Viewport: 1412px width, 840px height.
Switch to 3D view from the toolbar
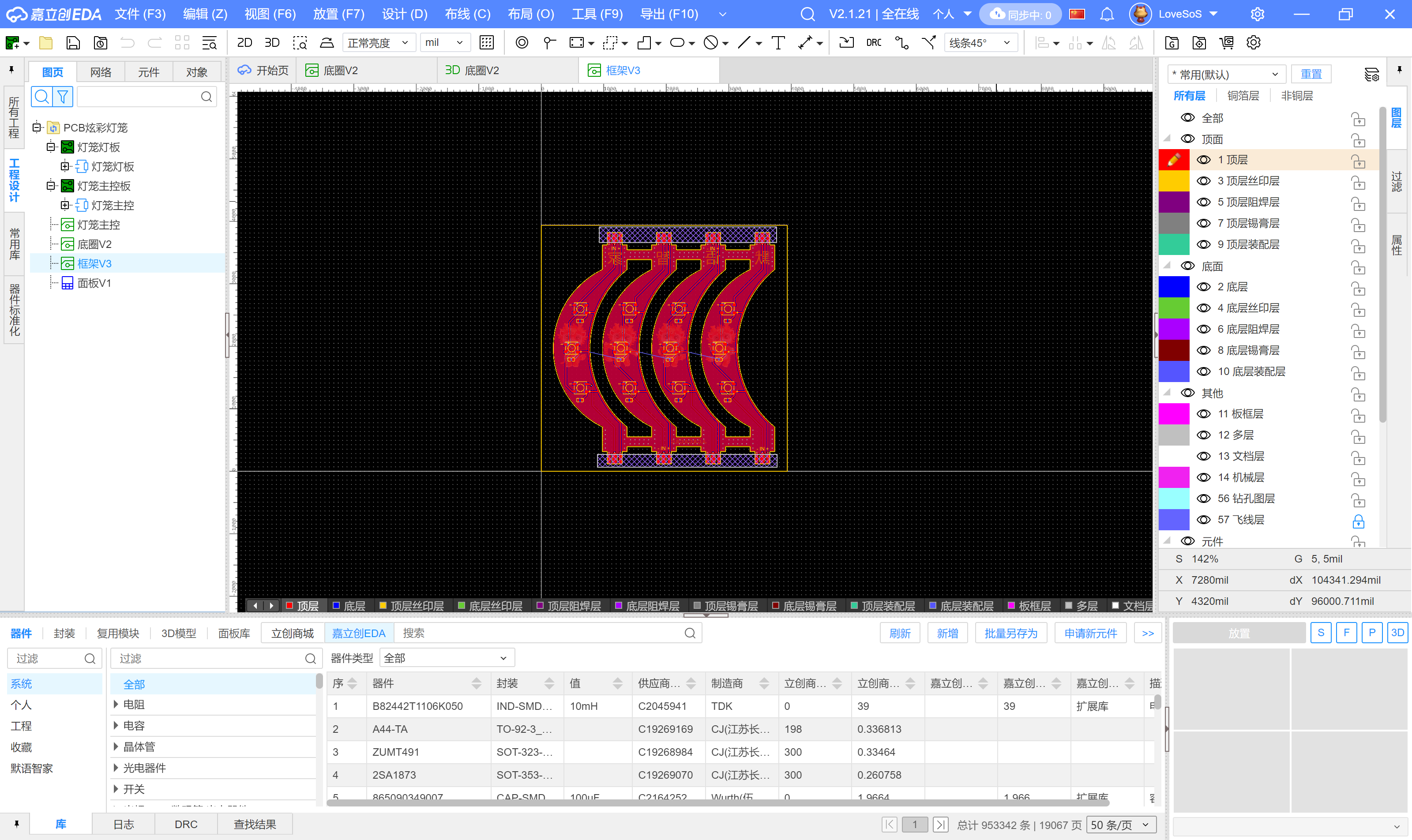click(272, 42)
